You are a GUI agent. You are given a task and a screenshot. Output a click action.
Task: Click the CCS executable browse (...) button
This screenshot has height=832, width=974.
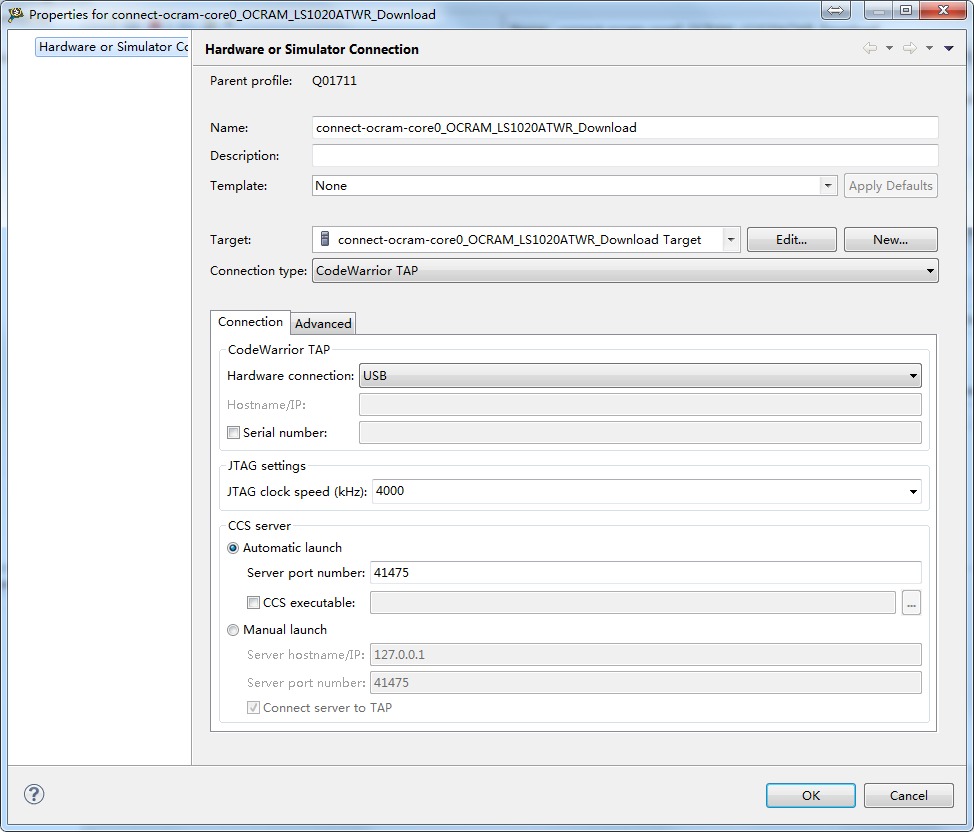911,602
